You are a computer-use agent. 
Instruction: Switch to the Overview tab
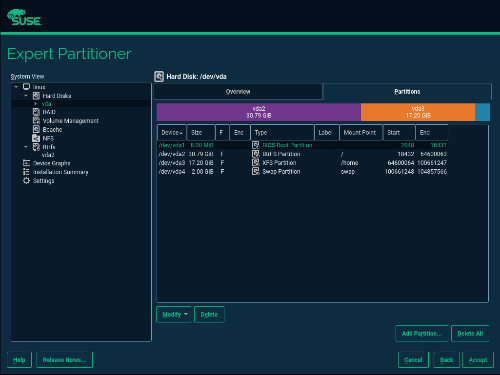click(238, 91)
